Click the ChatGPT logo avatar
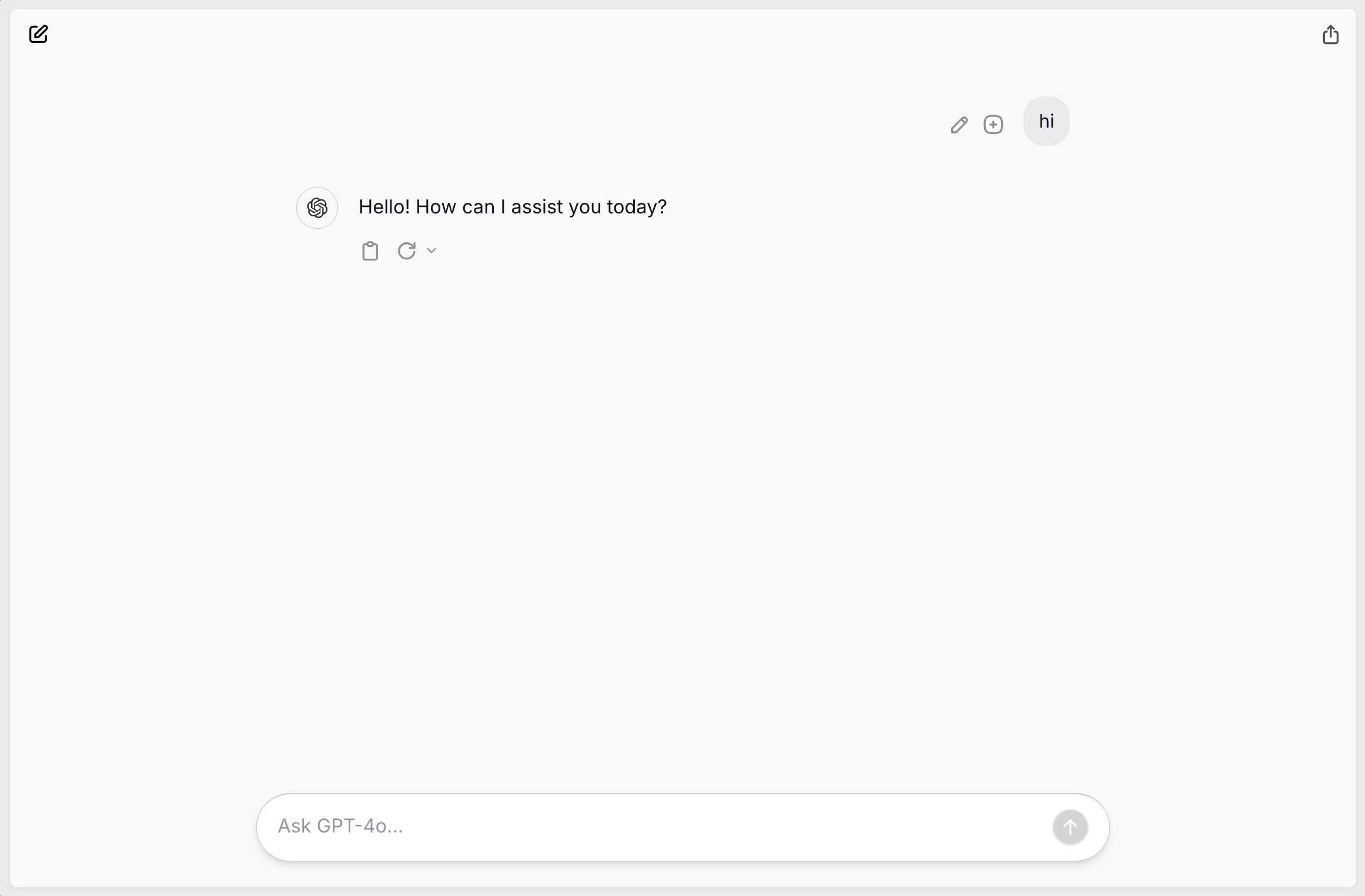 pos(317,208)
